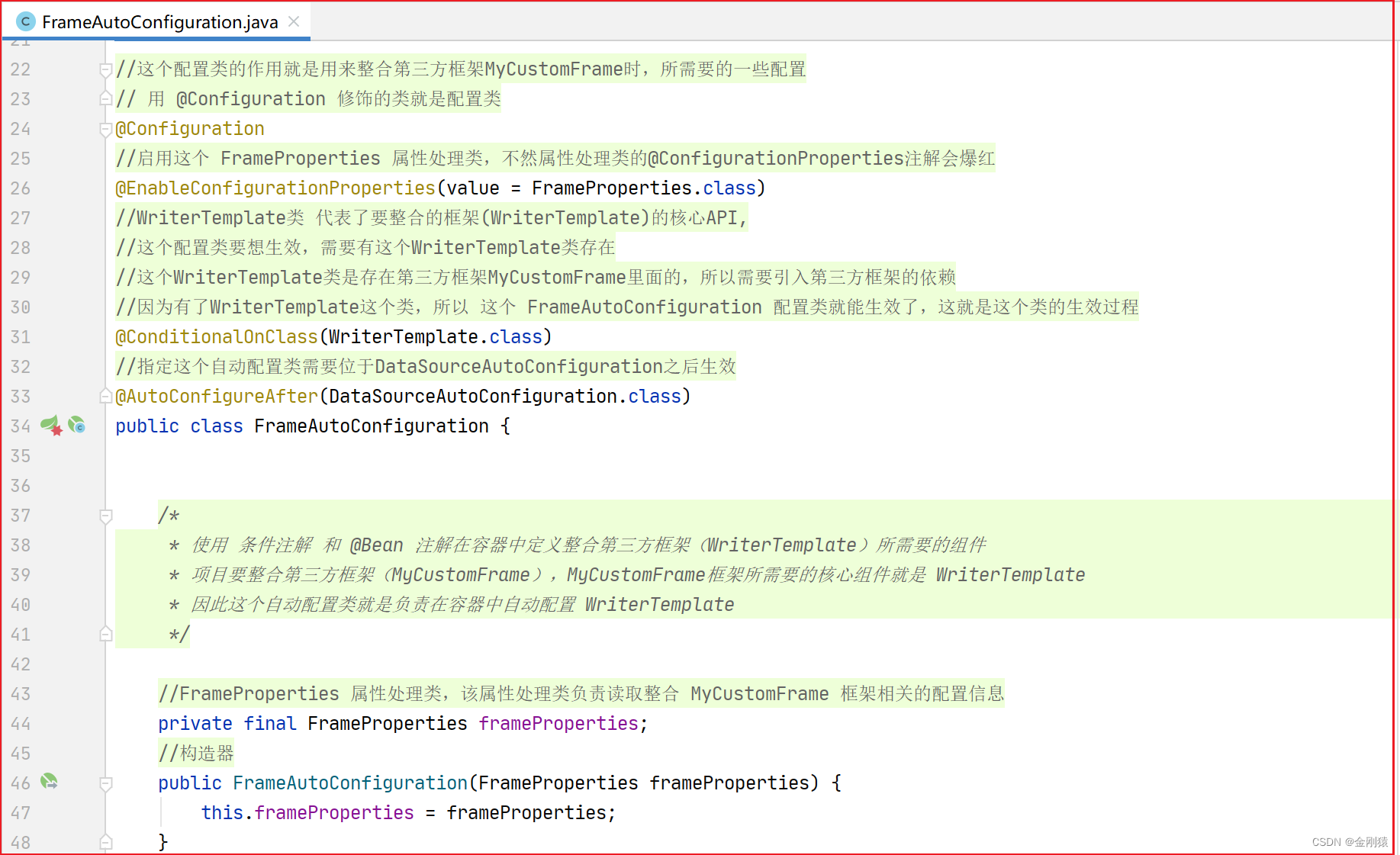Click the comment text on line 38 mentioning @Bean

[577, 545]
